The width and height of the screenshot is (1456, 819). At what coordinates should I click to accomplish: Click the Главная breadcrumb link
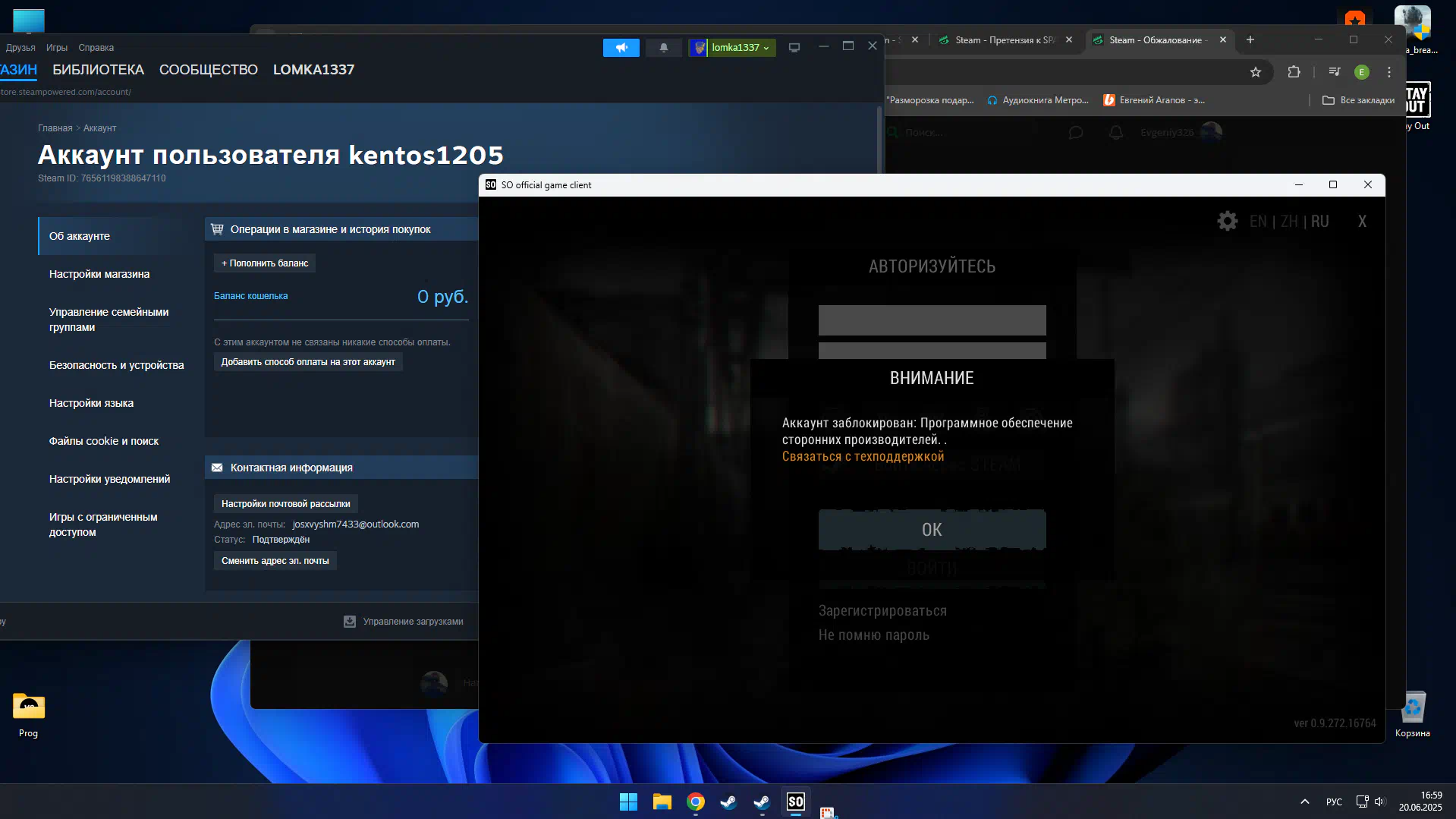pyautogui.click(x=55, y=128)
